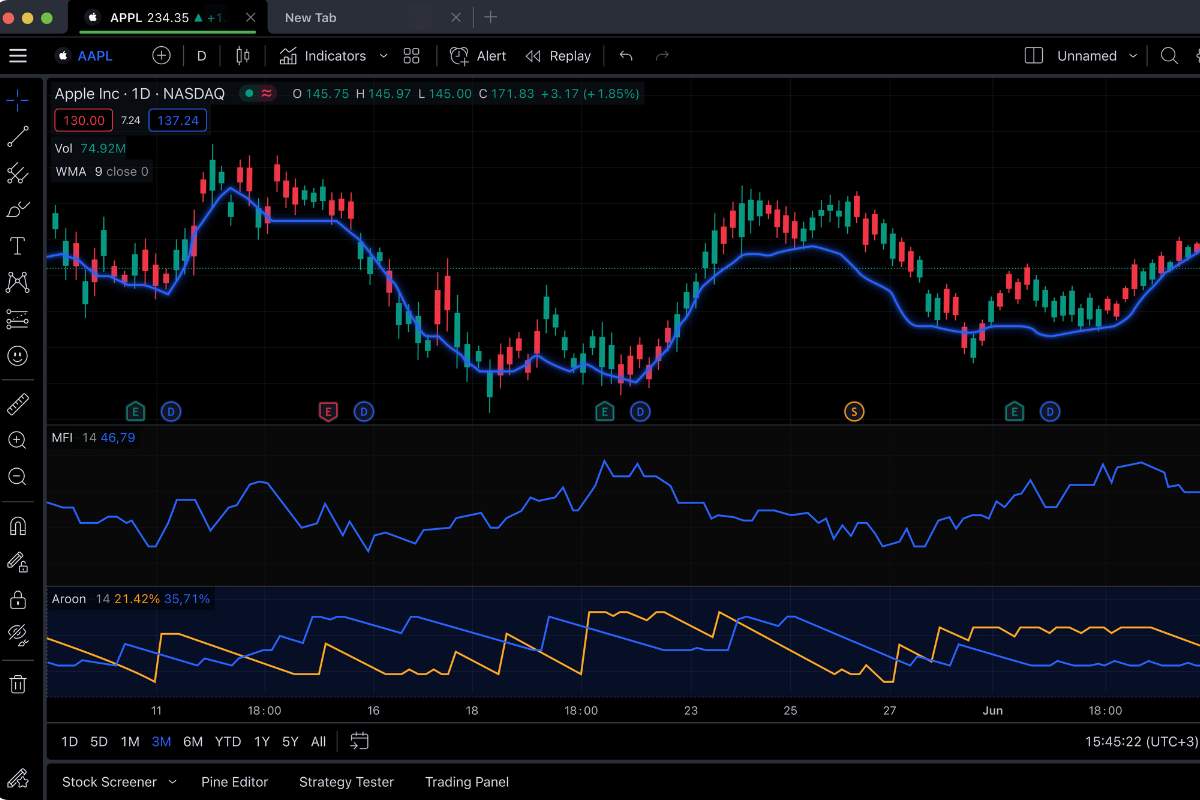
Task: Hide all drawings eye toggle
Action: click(x=17, y=635)
